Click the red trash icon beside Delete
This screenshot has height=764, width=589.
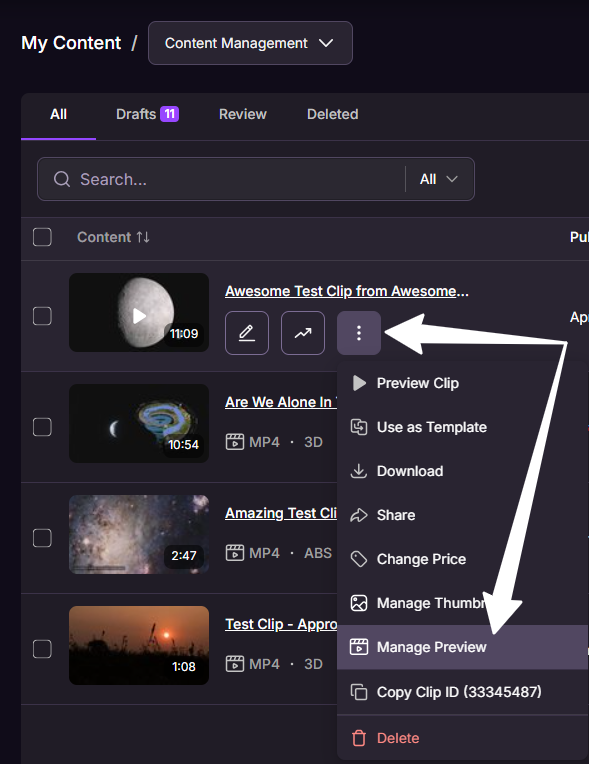tap(359, 738)
